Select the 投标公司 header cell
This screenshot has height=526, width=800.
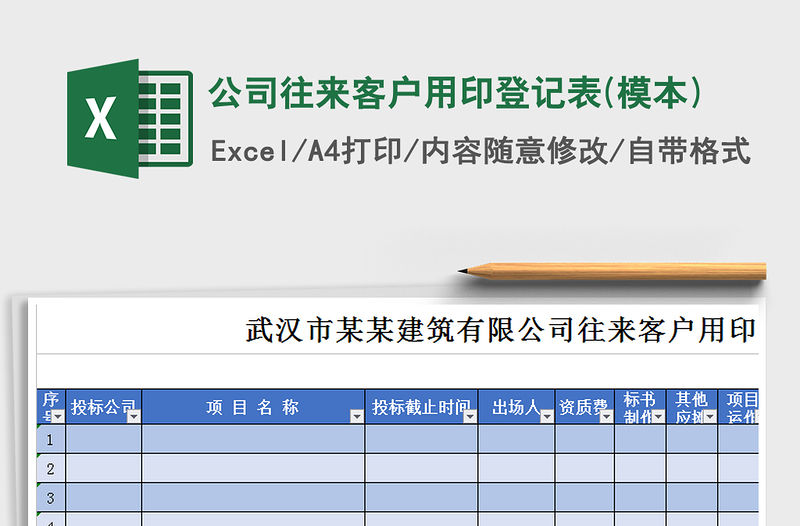104,407
